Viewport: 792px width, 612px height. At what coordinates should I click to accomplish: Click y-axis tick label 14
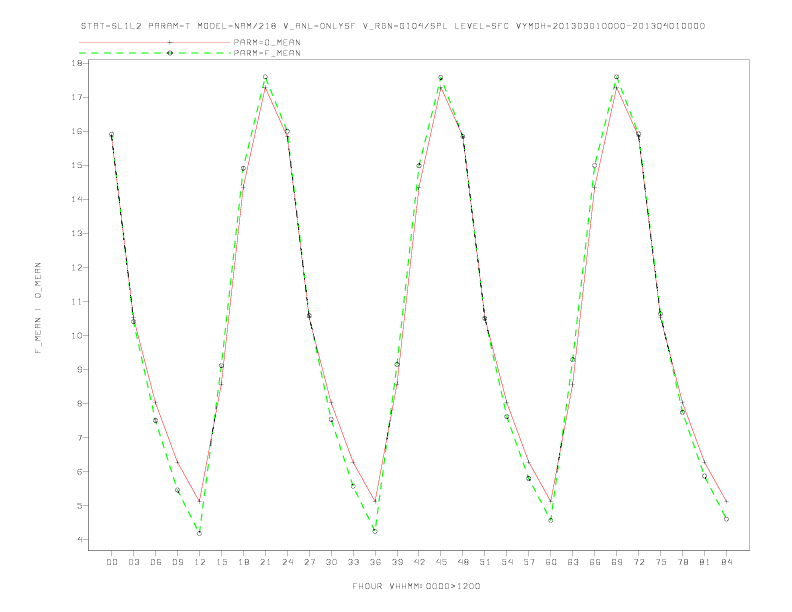77,199
